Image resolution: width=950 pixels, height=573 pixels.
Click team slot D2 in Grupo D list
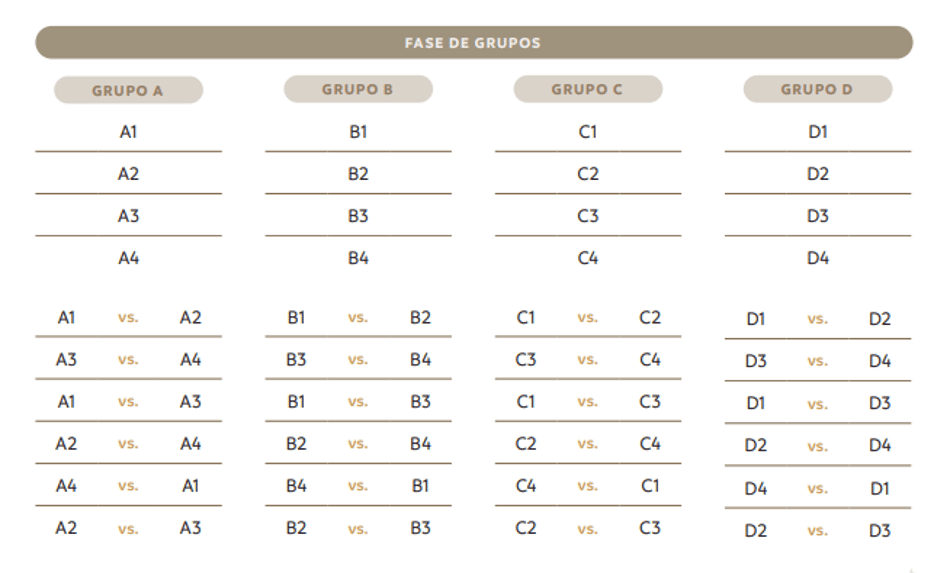(x=817, y=174)
